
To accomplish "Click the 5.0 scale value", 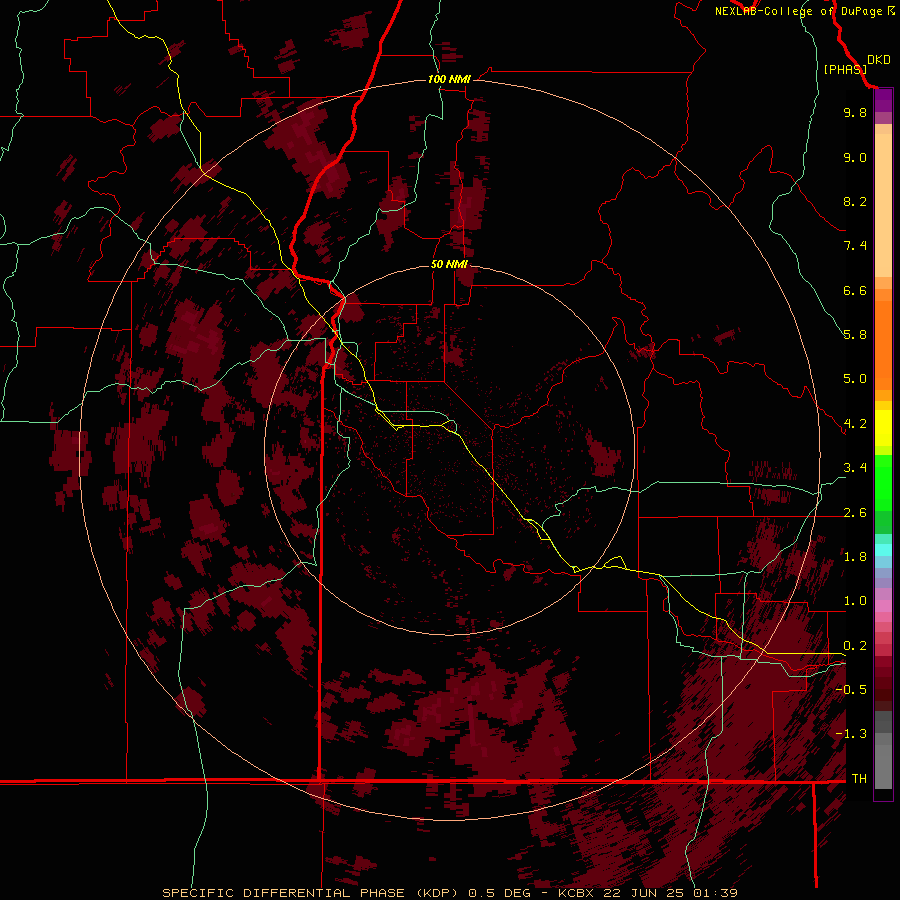I will click(x=855, y=379).
